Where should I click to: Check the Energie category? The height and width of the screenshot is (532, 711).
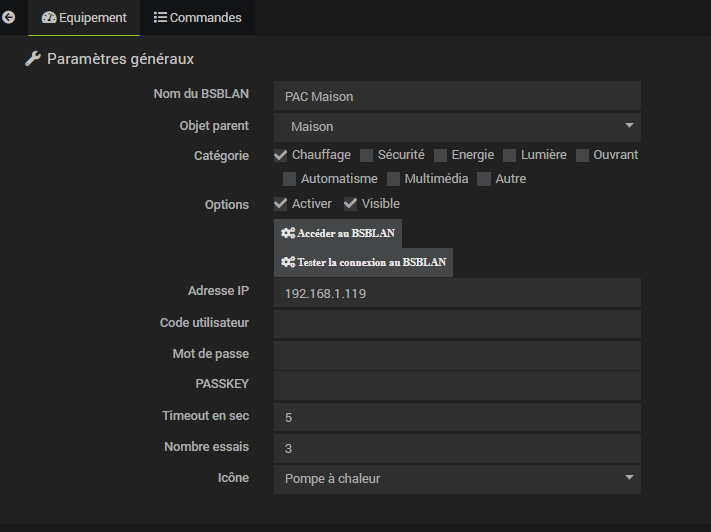coord(440,155)
